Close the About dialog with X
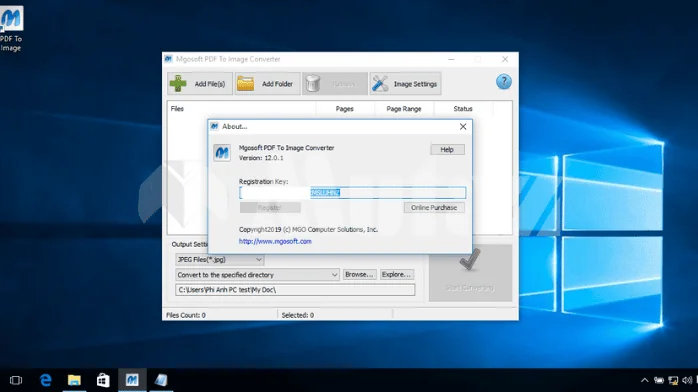Image resolution: width=698 pixels, height=392 pixels. tap(463, 127)
